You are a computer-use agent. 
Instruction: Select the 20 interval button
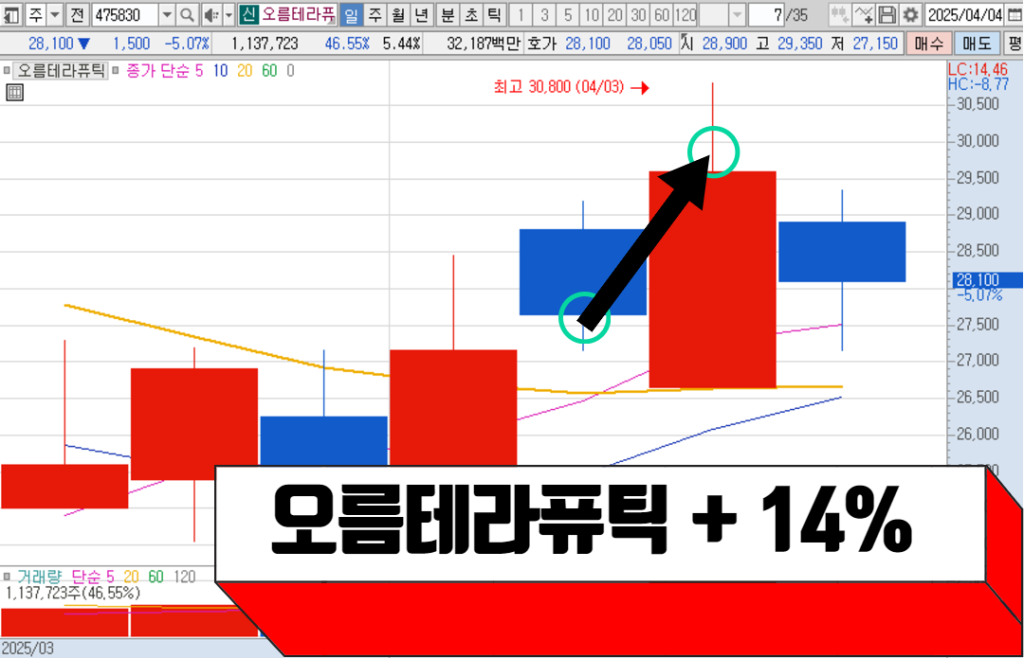pos(615,14)
